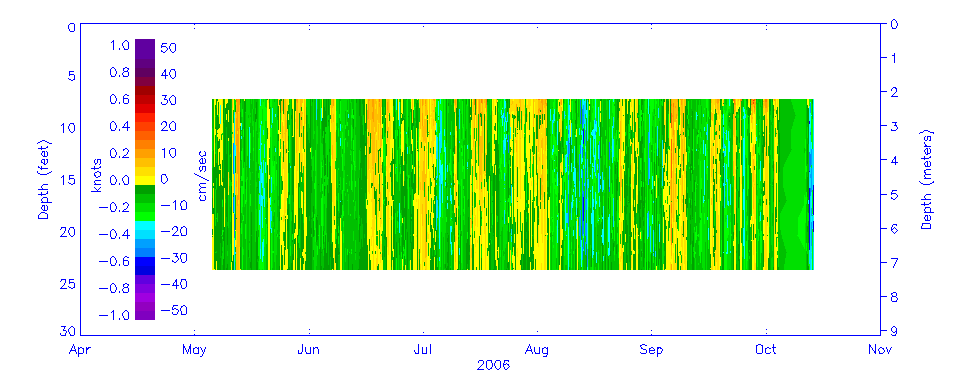Click the '-20' cm/sec colorbar label
This screenshot has width=960, height=384.
point(173,232)
